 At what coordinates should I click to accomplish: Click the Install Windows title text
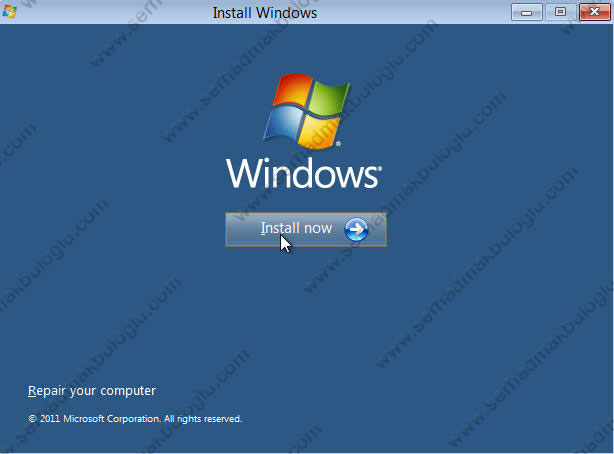(265, 13)
